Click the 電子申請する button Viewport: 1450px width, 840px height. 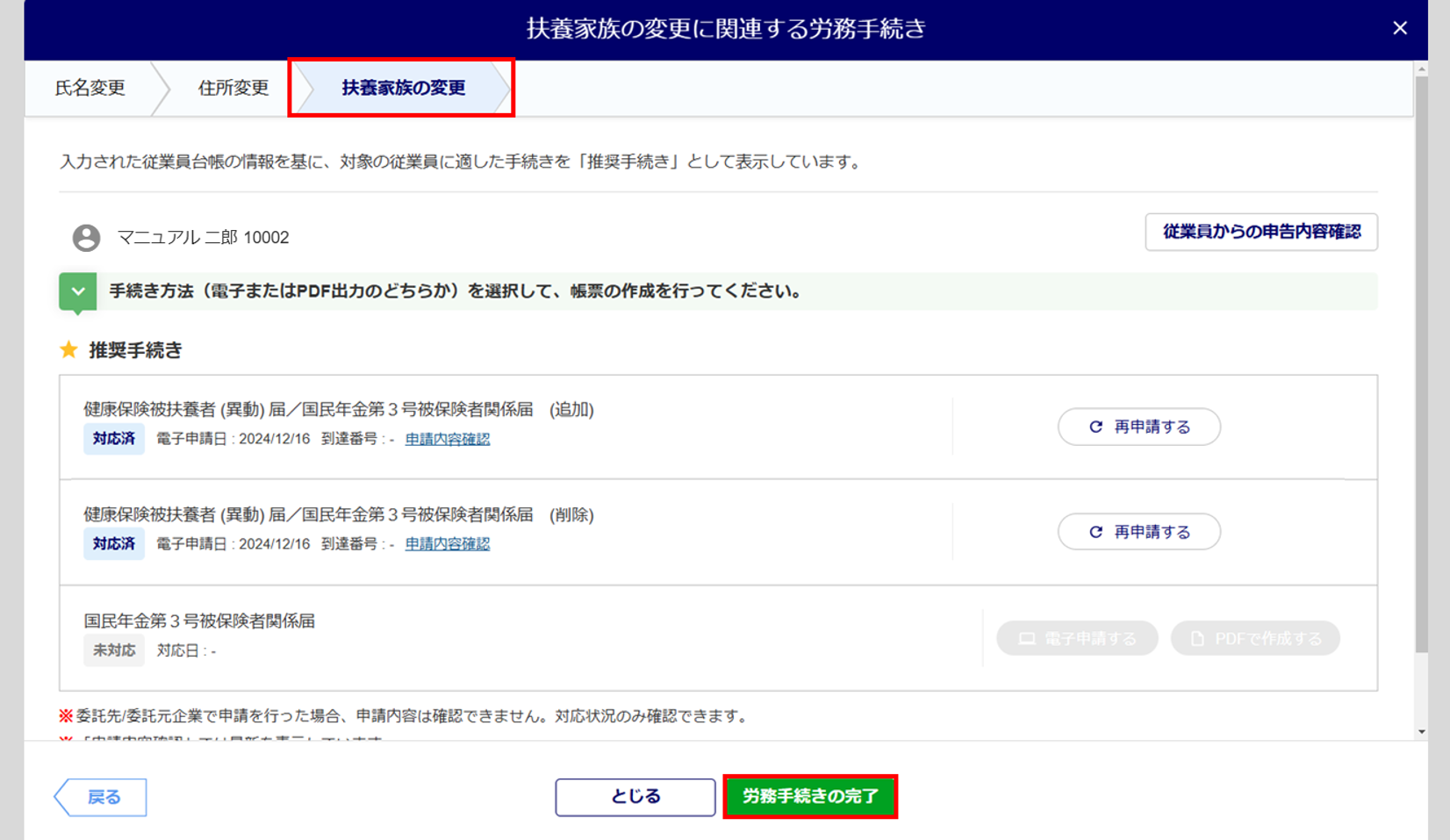[1077, 638]
